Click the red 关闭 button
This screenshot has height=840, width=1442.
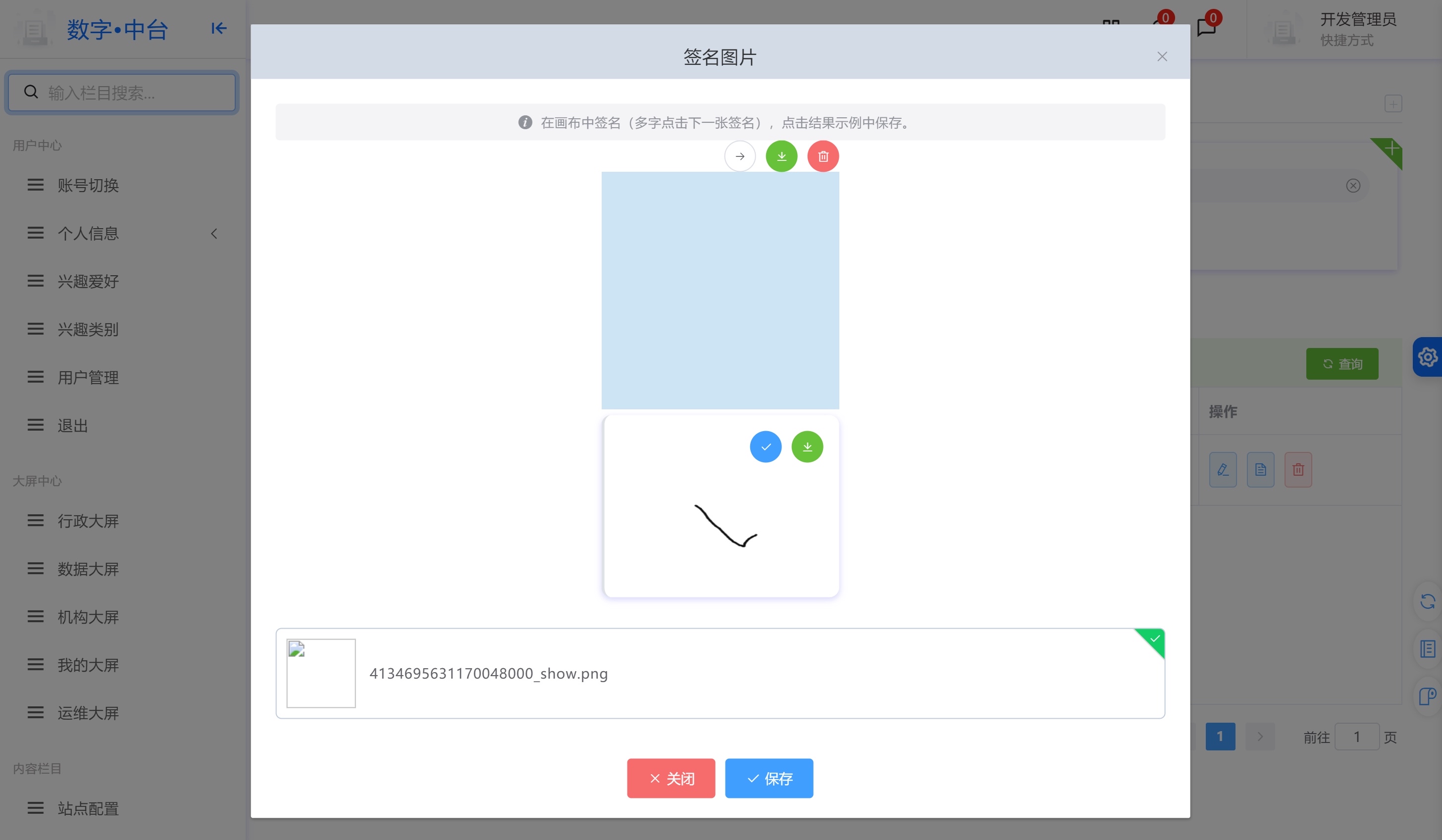pos(670,778)
